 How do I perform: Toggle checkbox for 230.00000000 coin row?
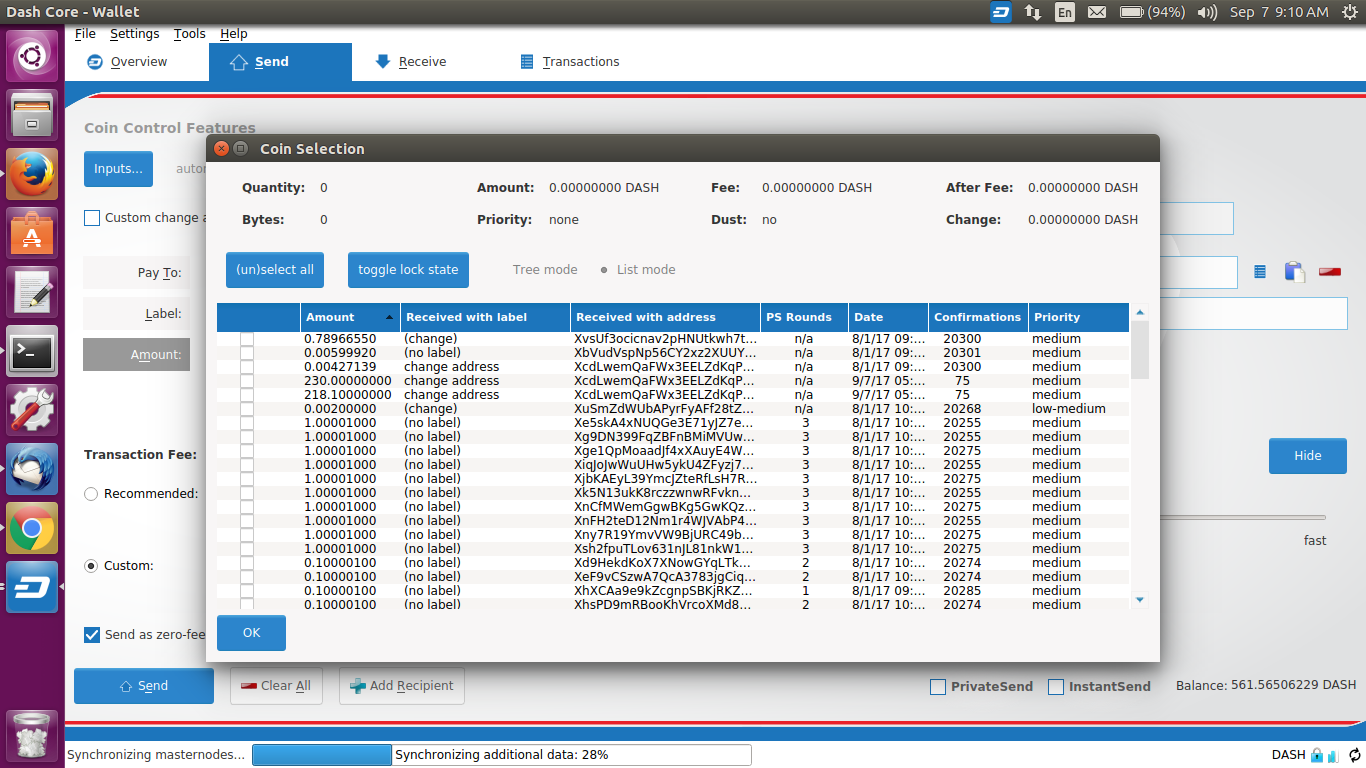[x=247, y=381]
